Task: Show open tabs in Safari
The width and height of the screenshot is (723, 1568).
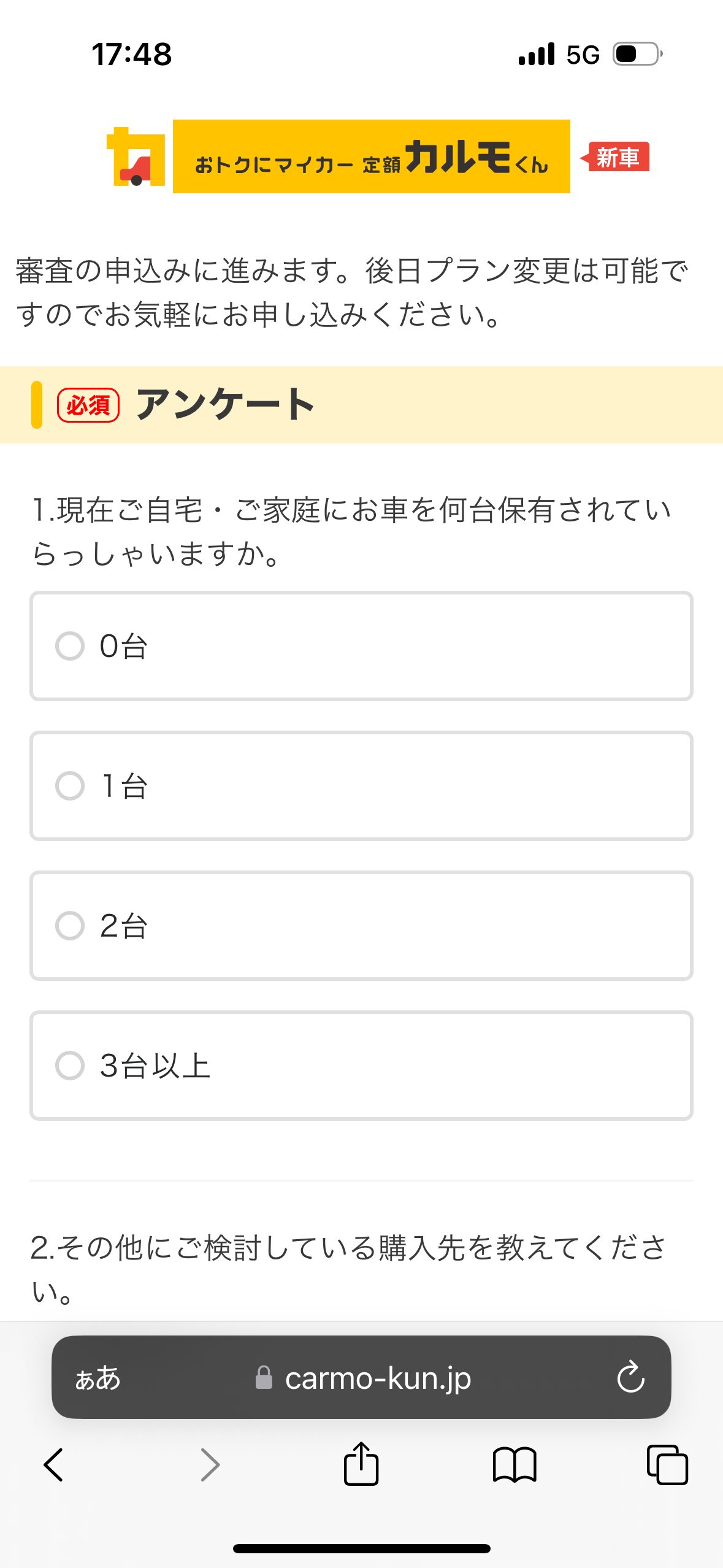Action: pyautogui.click(x=667, y=1464)
